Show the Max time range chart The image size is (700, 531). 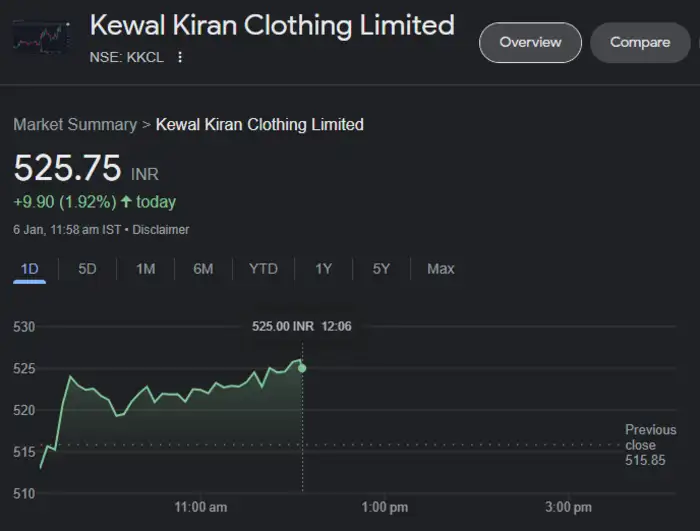tap(440, 269)
